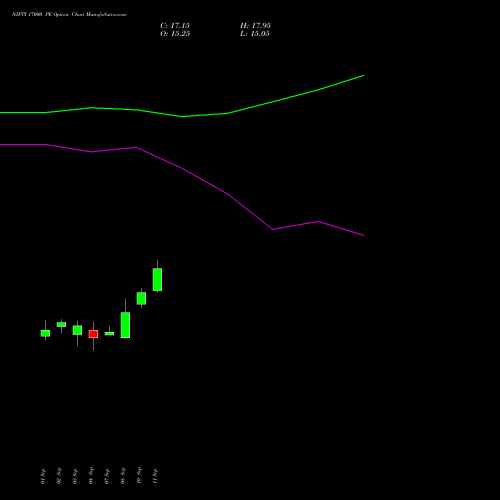Click the NIFTY PE Option Chart title
This screenshot has width=500, height=500.
(x=69, y=15)
